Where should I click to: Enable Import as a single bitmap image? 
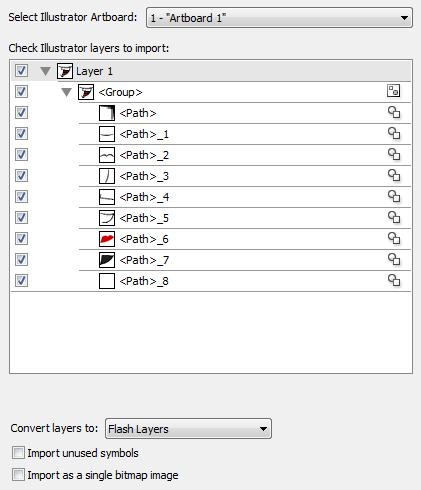coord(18,474)
